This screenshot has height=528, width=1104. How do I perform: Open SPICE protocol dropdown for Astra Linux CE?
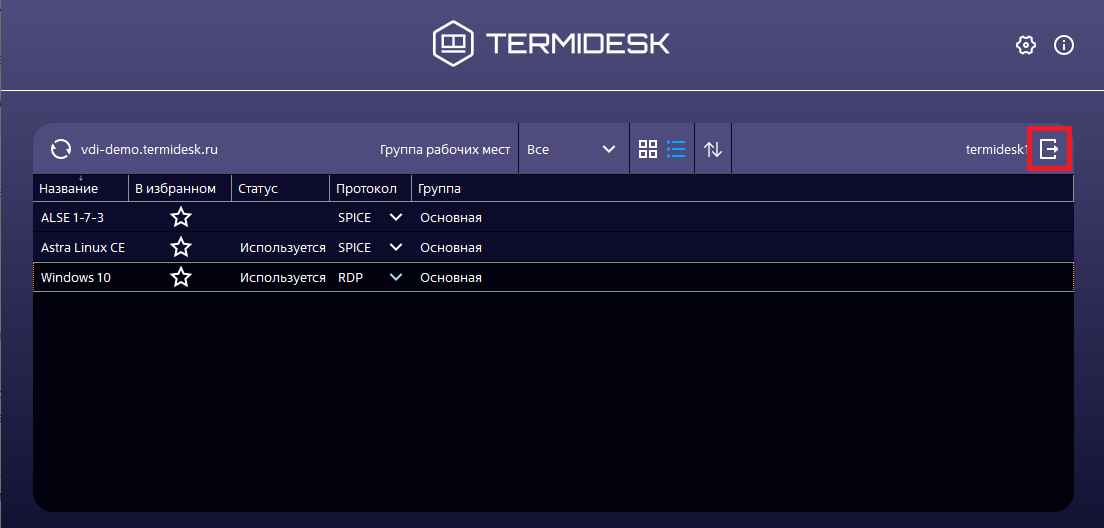pyautogui.click(x=396, y=247)
